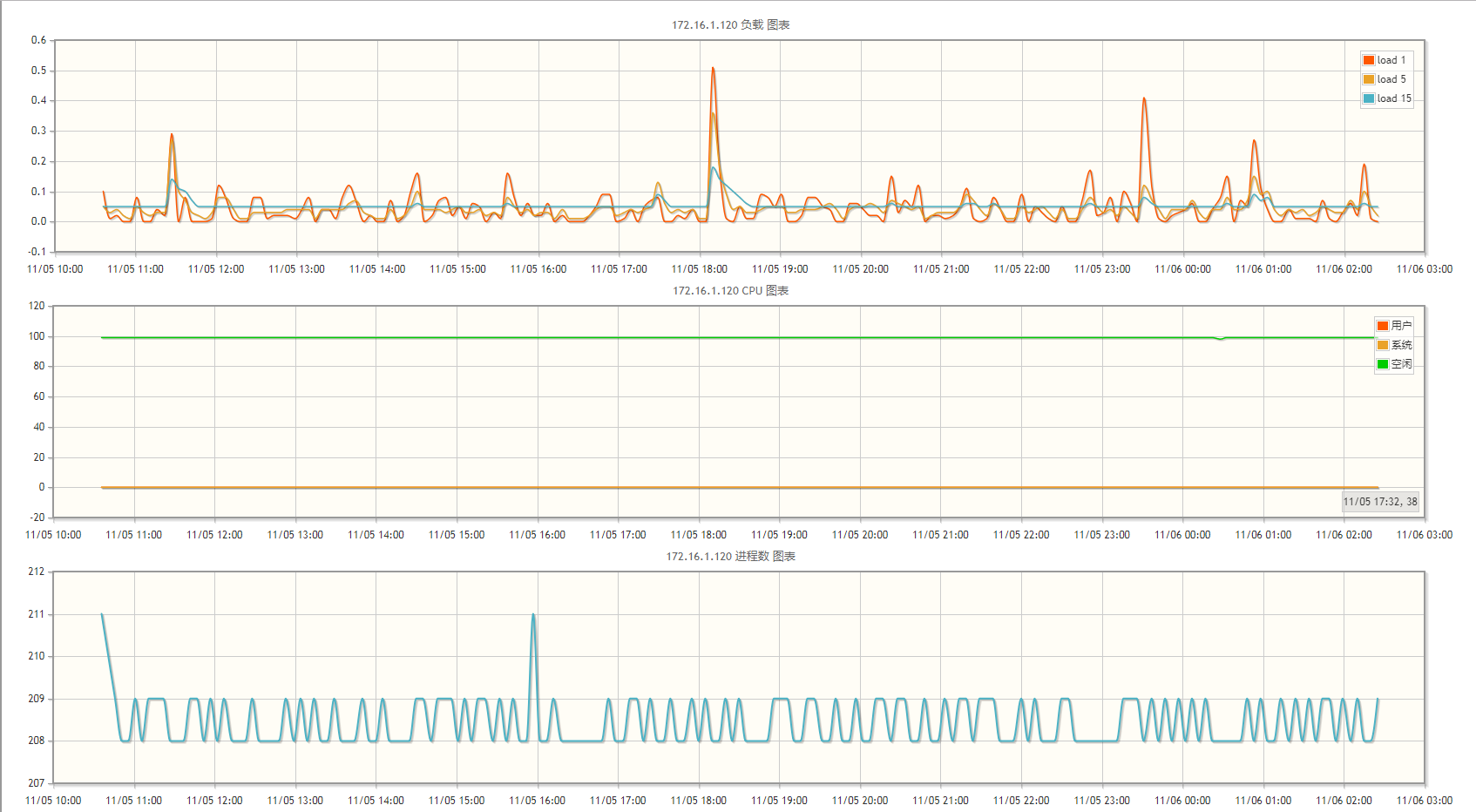
Task: Click the 空闲 green legend swatch
Action: click(1383, 364)
